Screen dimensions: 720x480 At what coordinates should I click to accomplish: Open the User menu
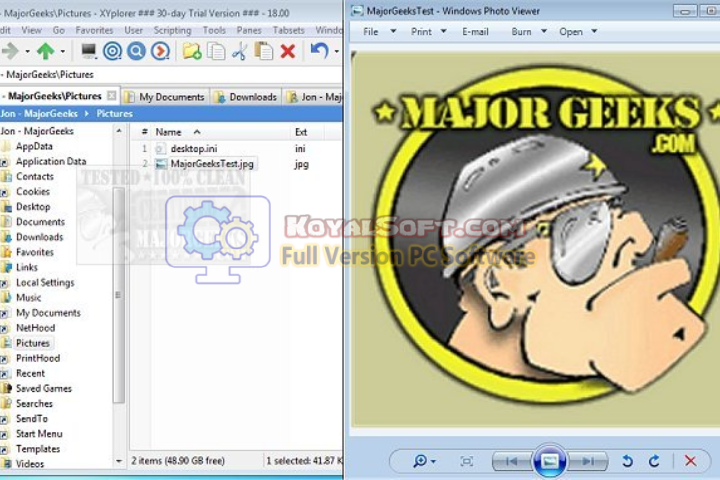133,30
